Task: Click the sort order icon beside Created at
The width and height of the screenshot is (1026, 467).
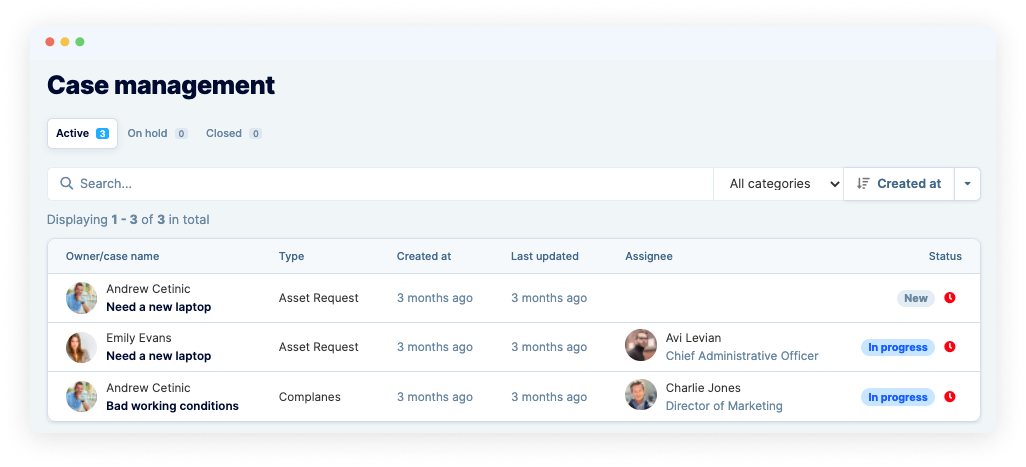Action: pos(863,184)
